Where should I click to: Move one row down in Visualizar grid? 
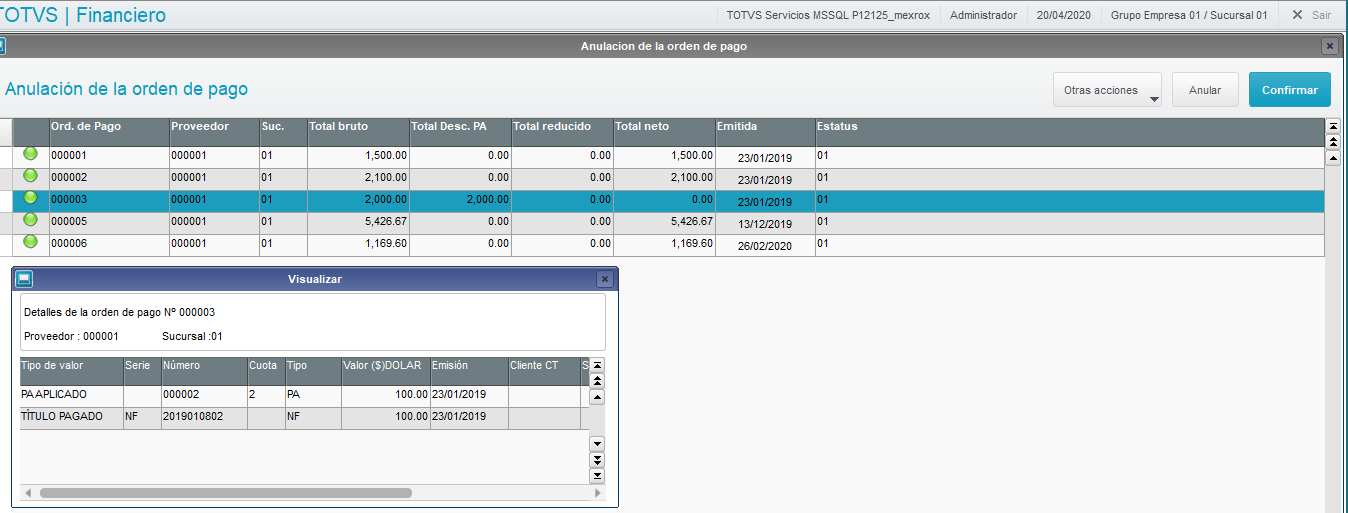tap(597, 443)
